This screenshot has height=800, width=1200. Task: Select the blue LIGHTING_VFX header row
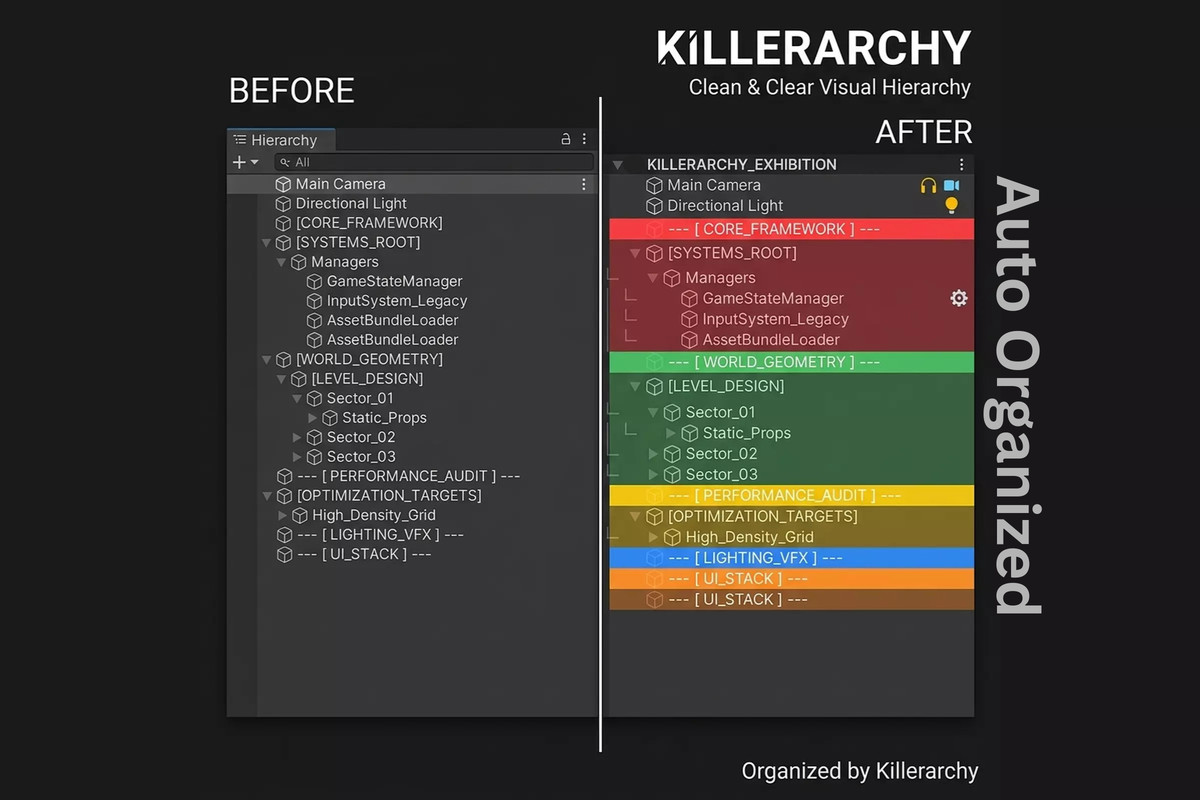[x=791, y=558]
